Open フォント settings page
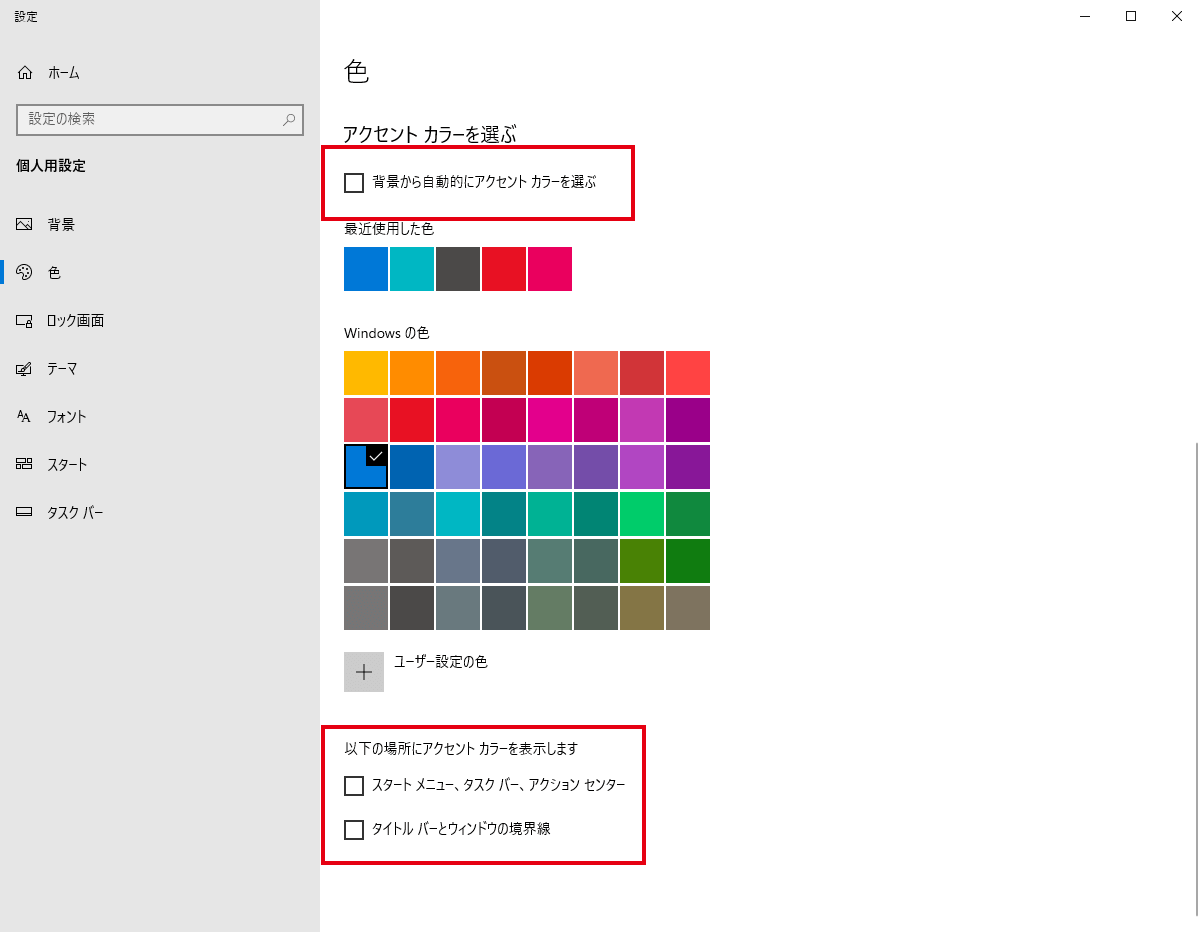The width and height of the screenshot is (1200, 932). [160, 417]
